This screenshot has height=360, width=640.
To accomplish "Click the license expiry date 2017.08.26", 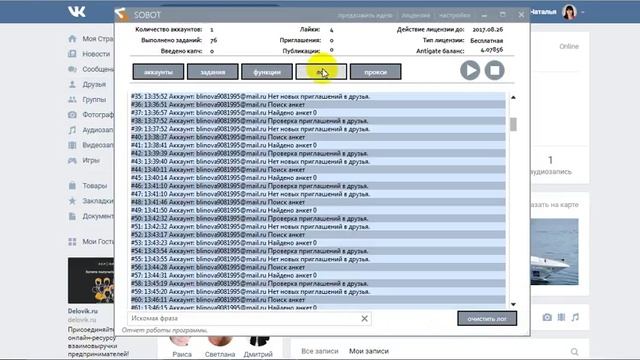I will [488, 29].
